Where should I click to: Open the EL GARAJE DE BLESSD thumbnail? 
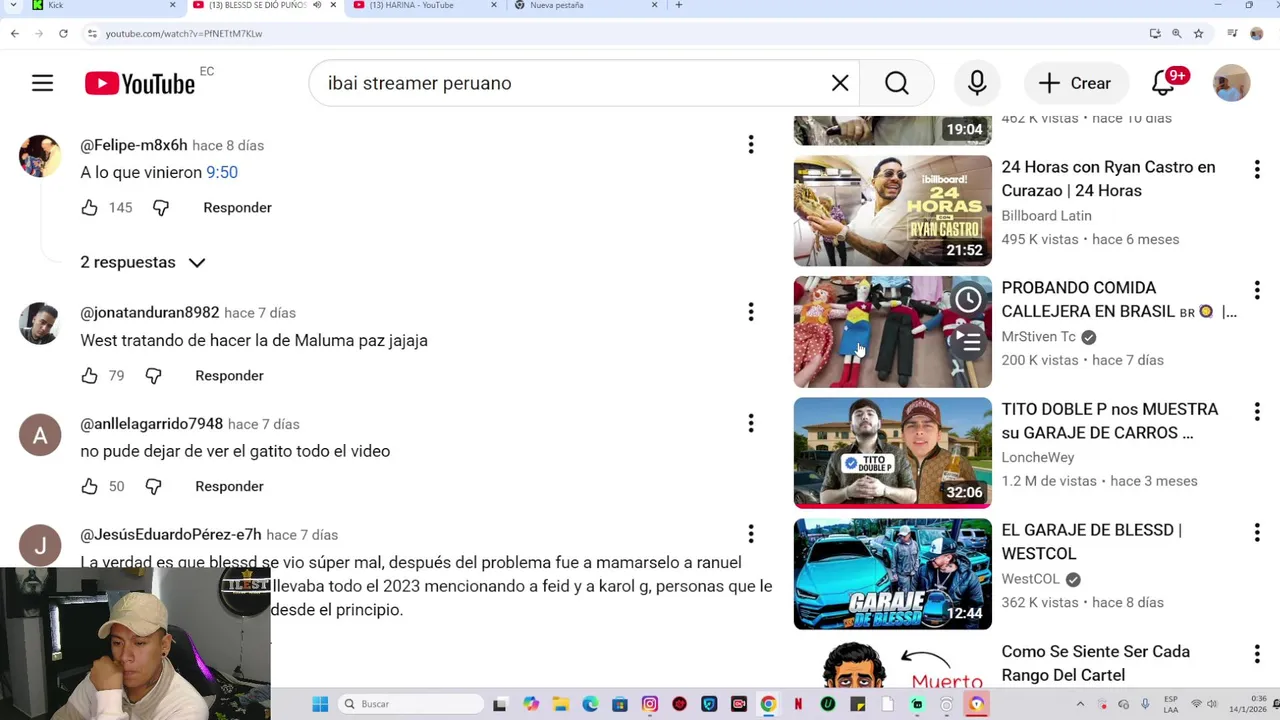(x=893, y=574)
